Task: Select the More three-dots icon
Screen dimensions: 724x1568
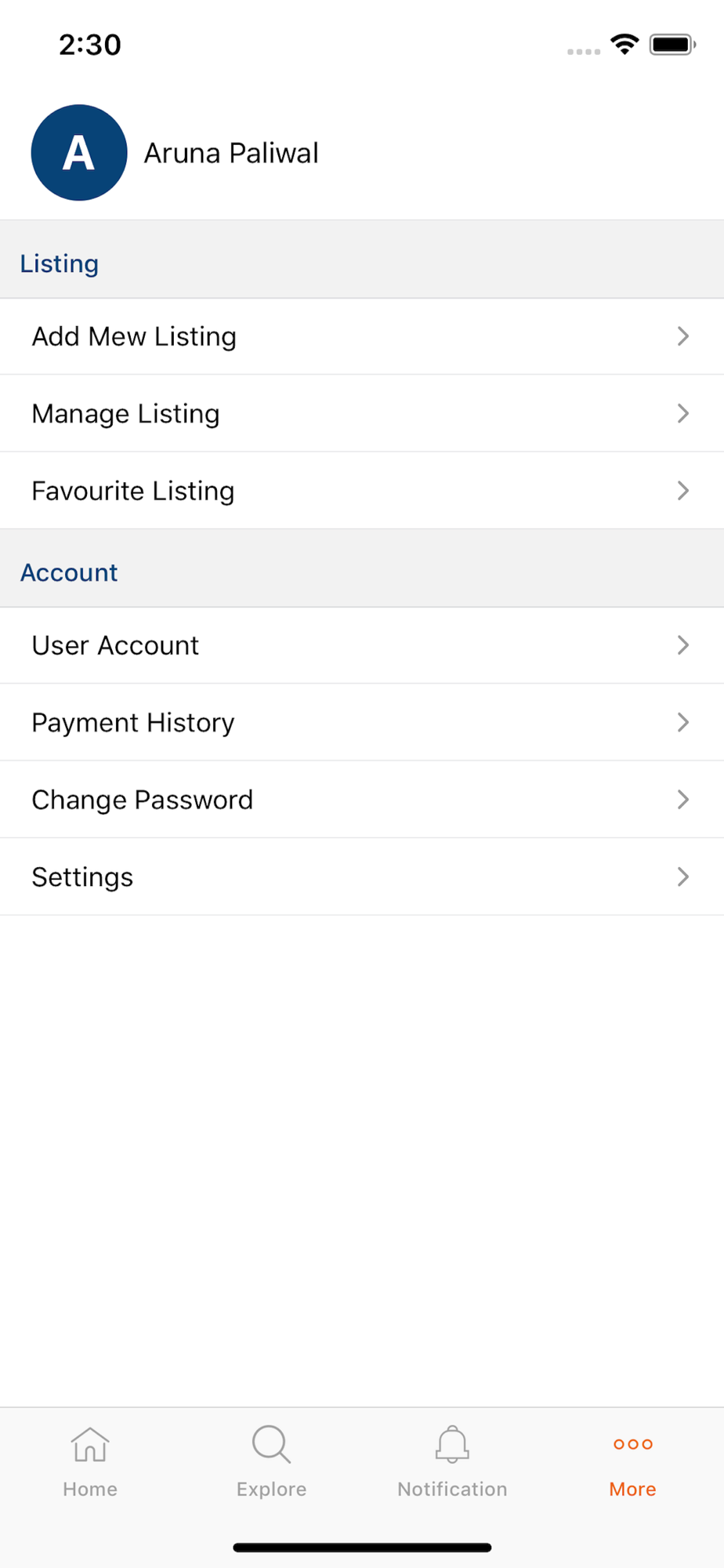Action: click(x=633, y=1444)
